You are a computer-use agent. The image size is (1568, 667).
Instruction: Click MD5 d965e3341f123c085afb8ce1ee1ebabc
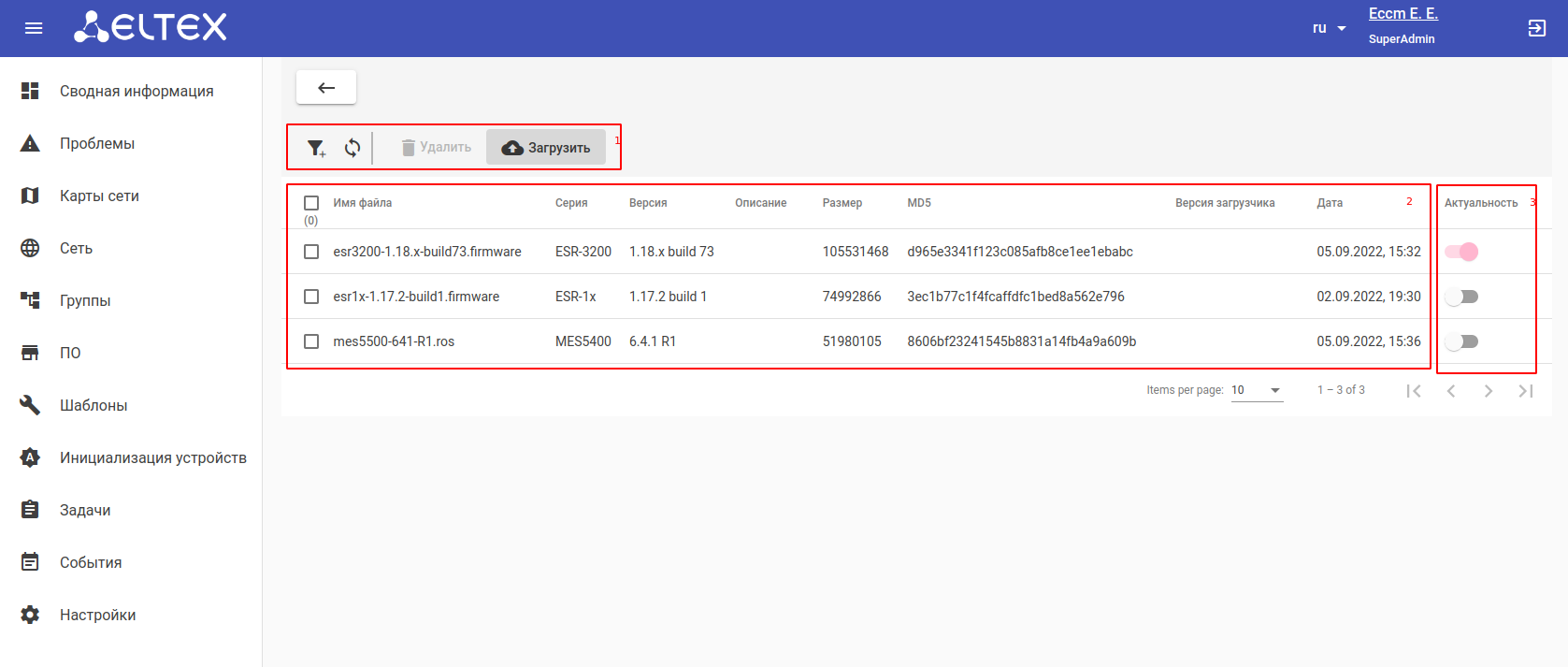[1020, 252]
